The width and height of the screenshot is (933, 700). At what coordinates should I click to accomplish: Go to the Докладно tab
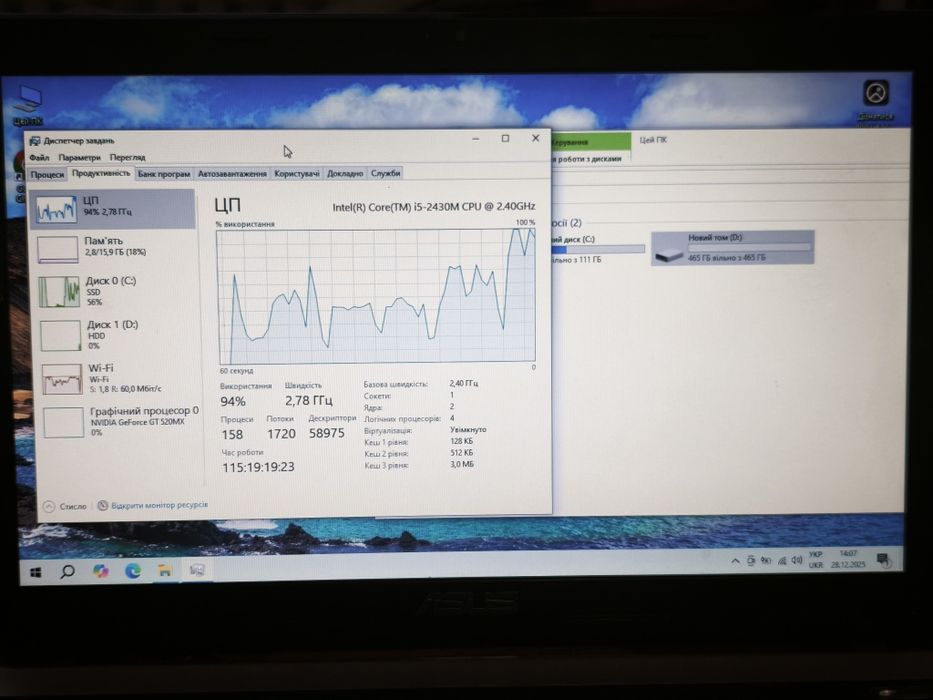(345, 174)
